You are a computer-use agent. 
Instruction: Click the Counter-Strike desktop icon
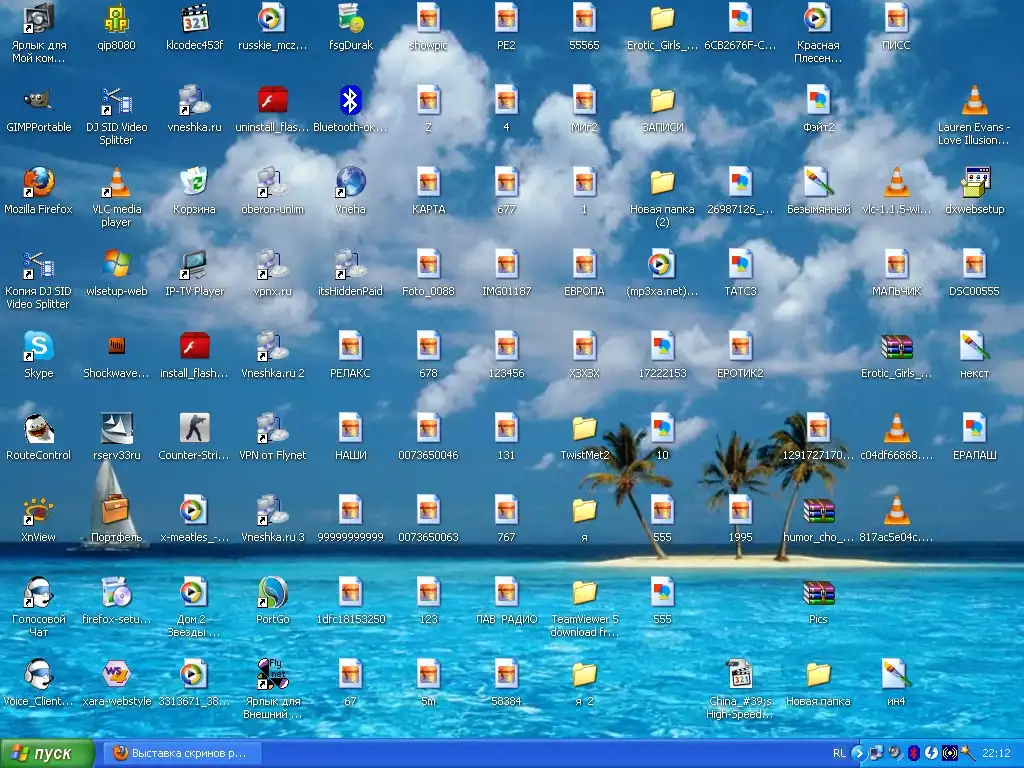click(194, 429)
